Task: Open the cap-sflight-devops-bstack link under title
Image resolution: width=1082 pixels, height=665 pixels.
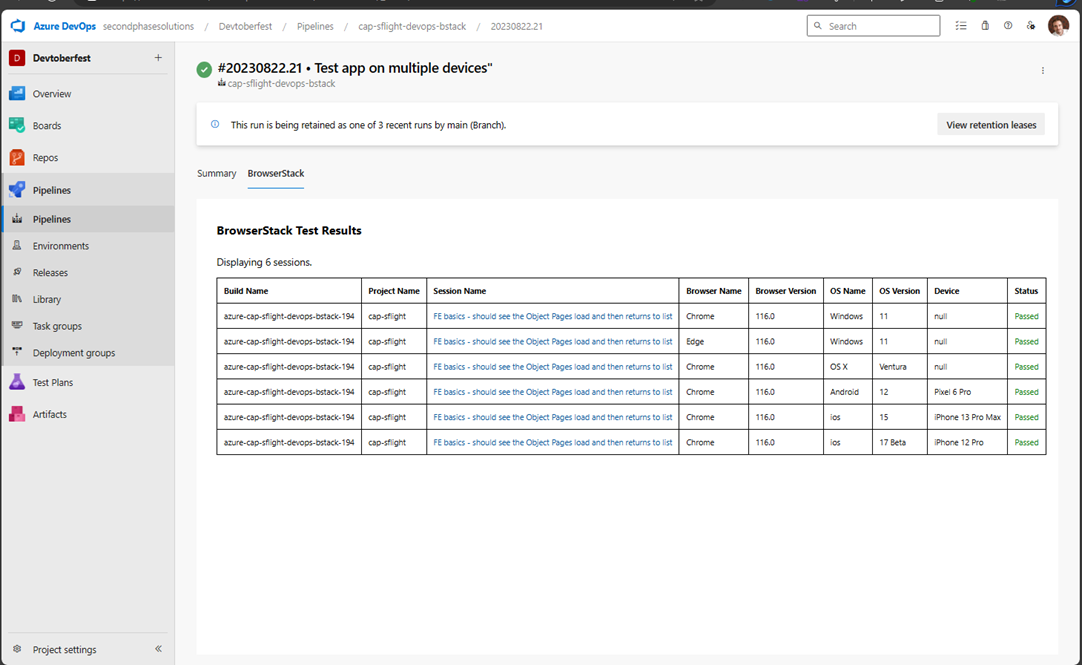Action: [282, 83]
